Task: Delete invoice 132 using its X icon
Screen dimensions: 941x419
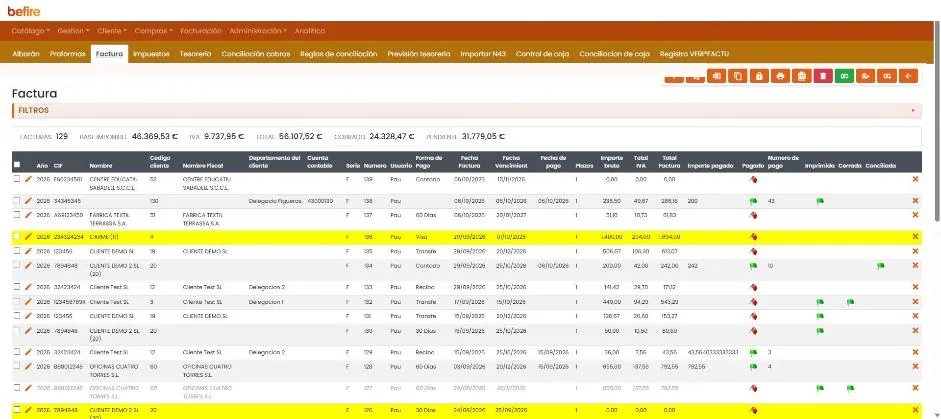Action: click(915, 302)
